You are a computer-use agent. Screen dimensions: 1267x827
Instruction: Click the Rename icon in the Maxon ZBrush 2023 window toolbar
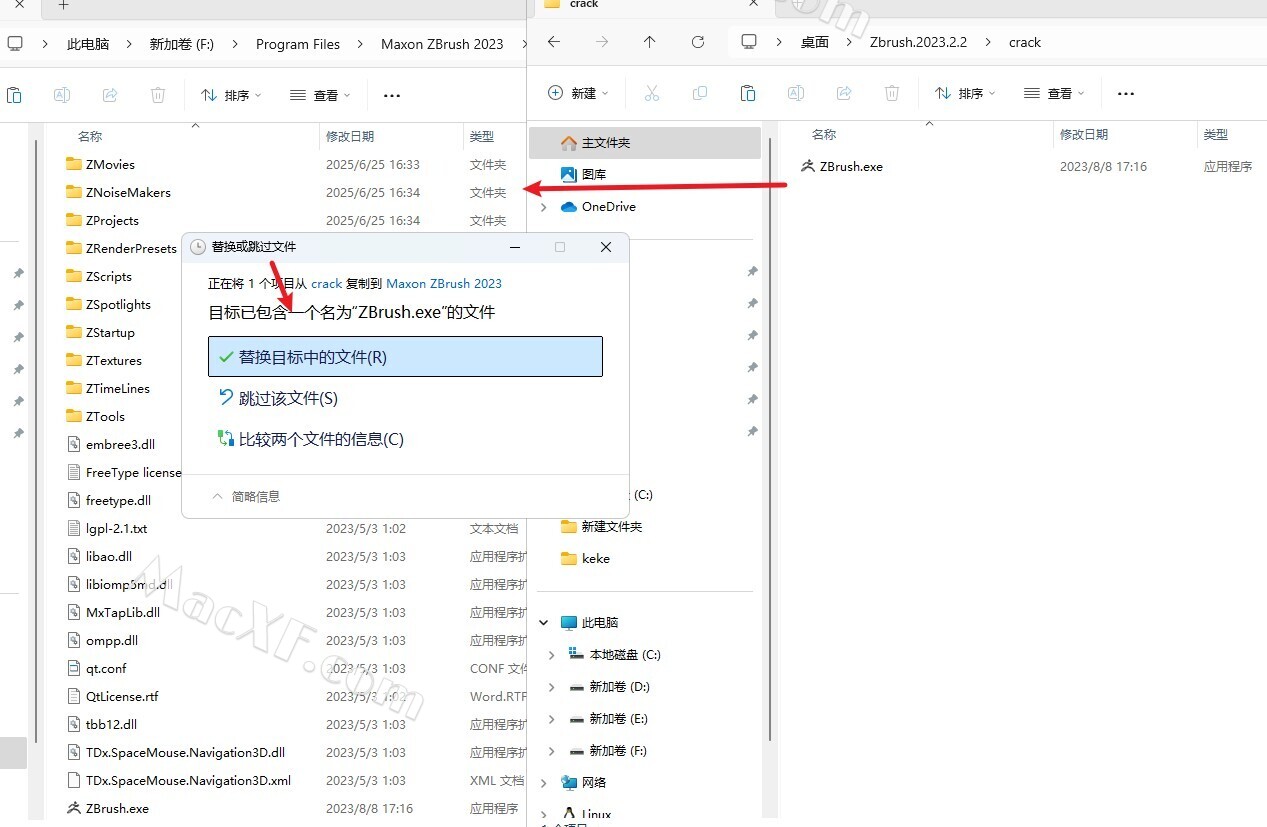62,95
